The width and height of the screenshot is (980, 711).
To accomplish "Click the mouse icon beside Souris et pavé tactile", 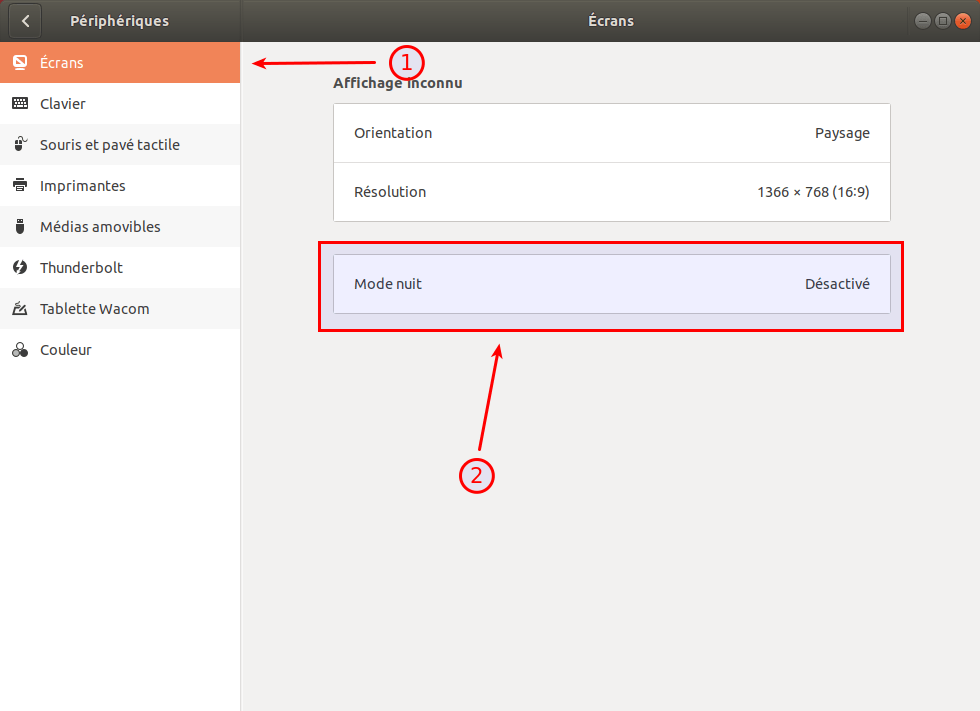I will pos(20,145).
